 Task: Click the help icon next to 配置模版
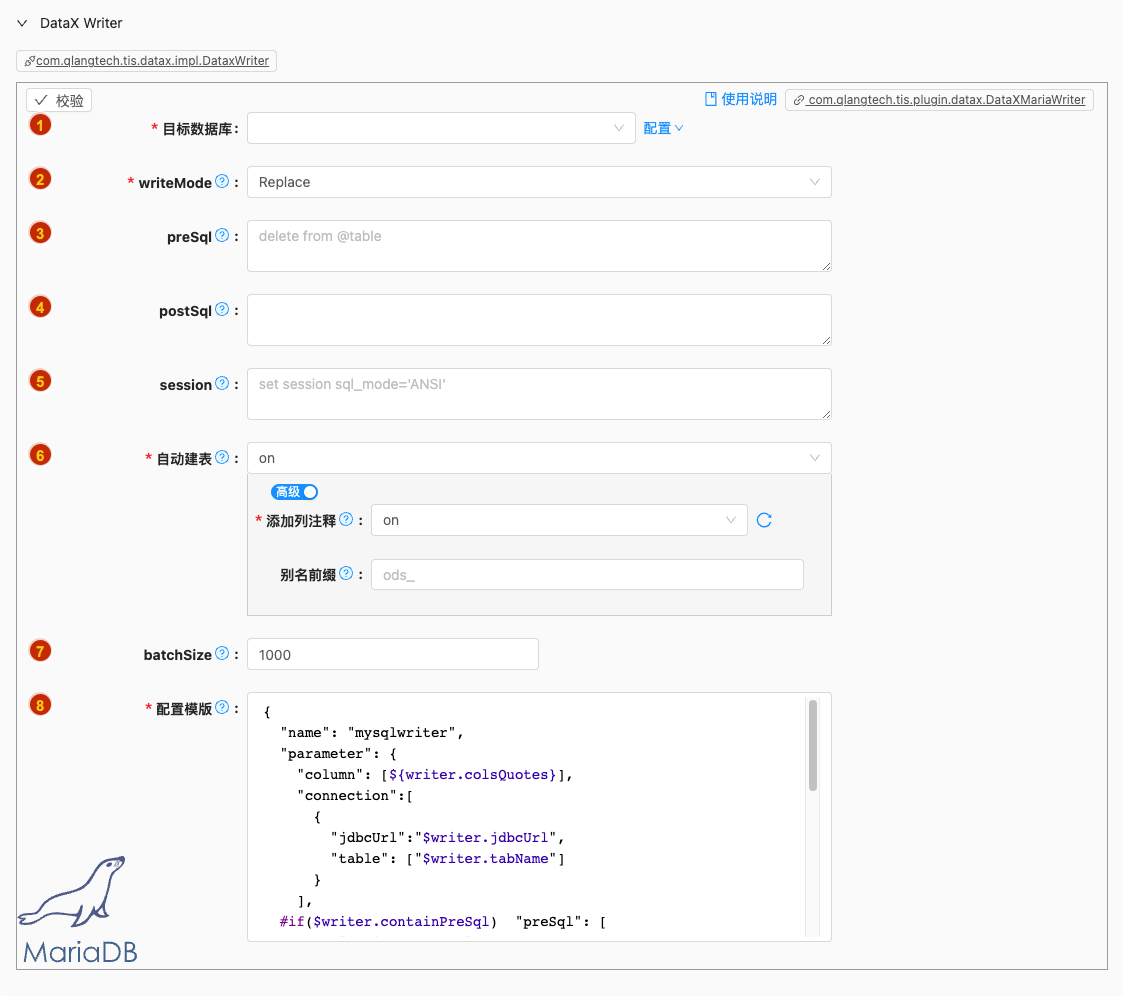(x=222, y=708)
